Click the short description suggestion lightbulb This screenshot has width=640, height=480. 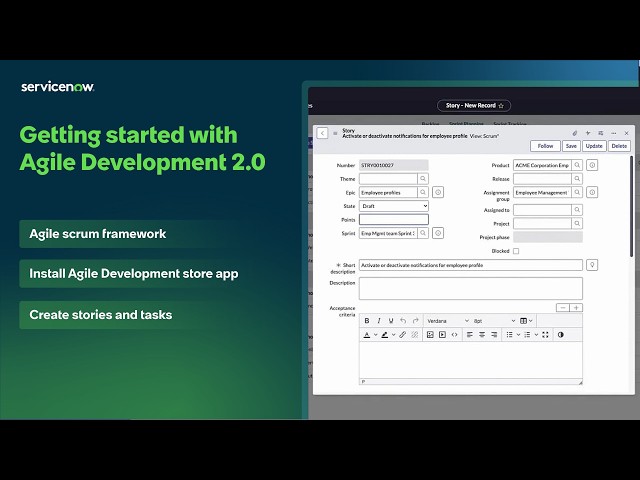pos(592,265)
